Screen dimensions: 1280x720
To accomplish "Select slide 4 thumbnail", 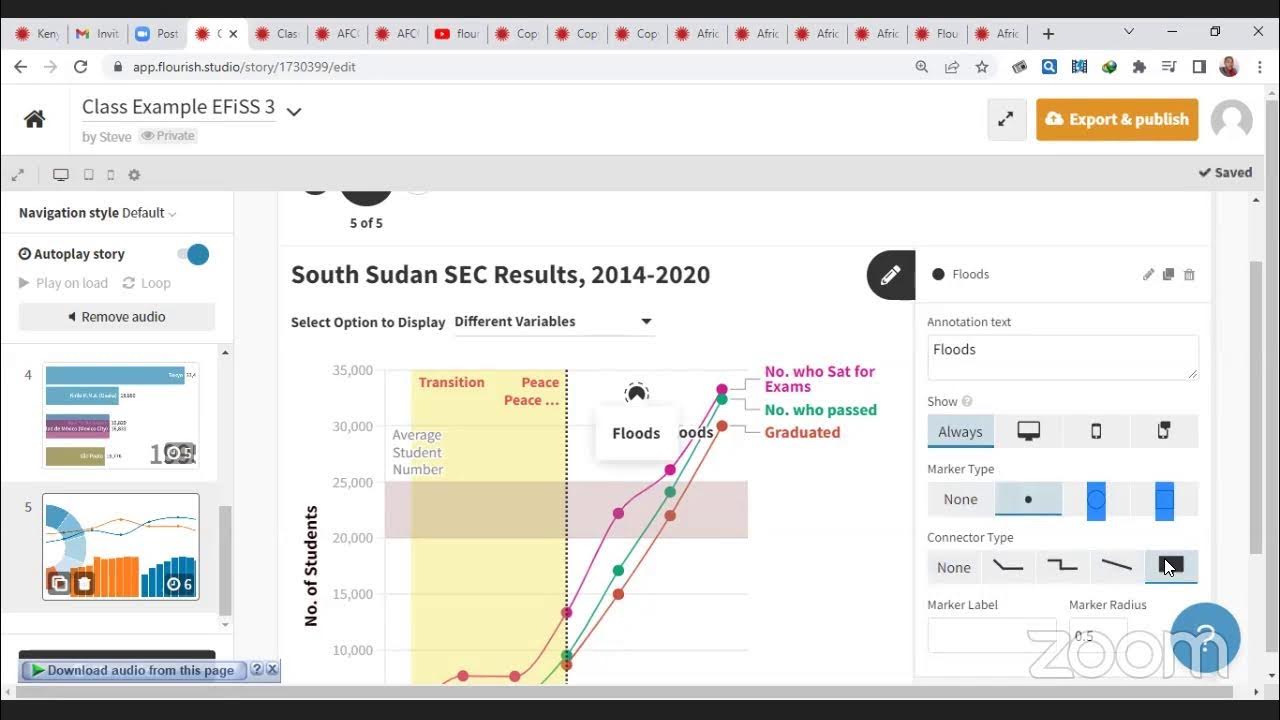I will (x=121, y=416).
